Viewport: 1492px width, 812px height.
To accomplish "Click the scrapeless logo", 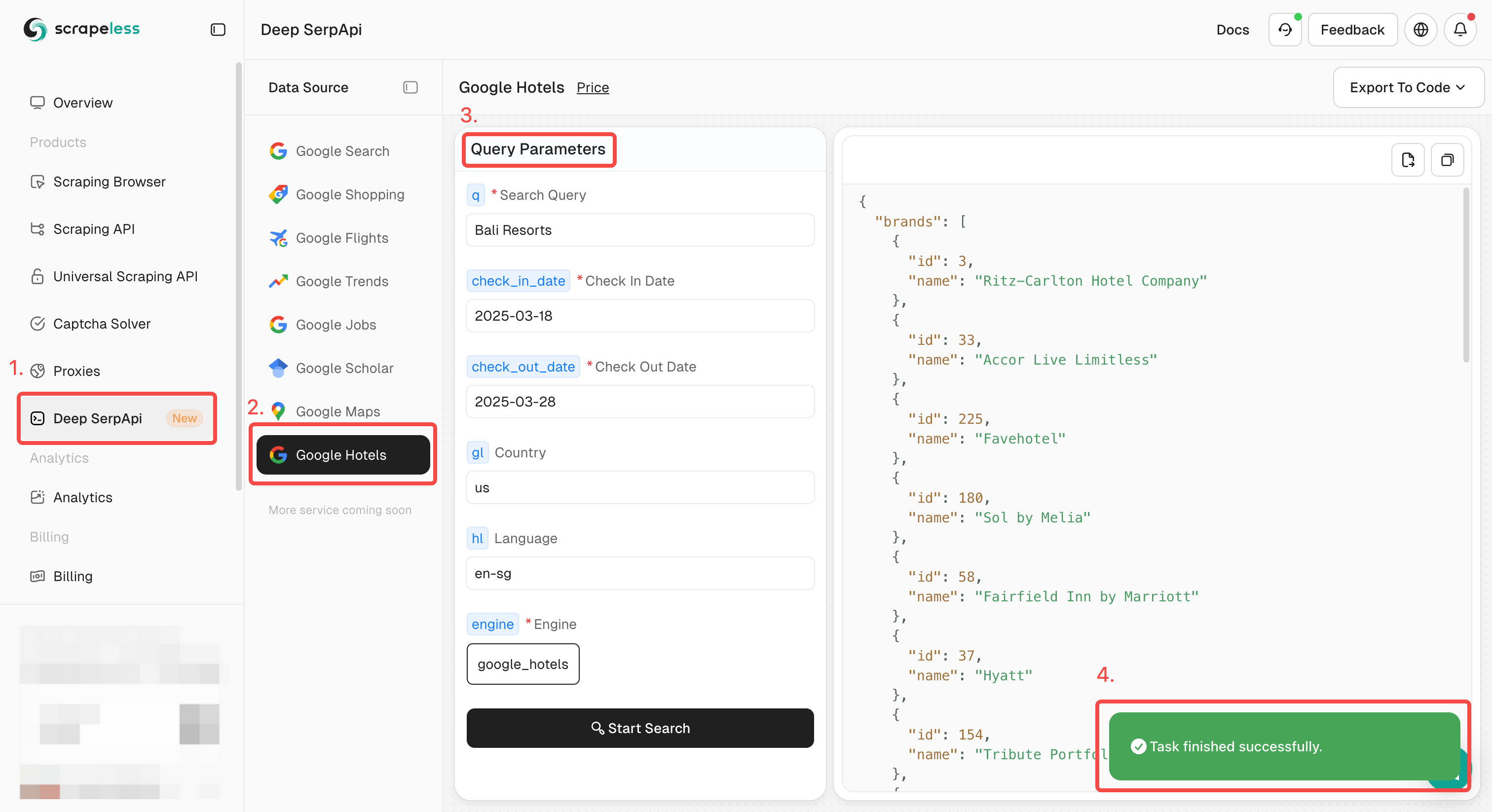I will pyautogui.click(x=81, y=29).
